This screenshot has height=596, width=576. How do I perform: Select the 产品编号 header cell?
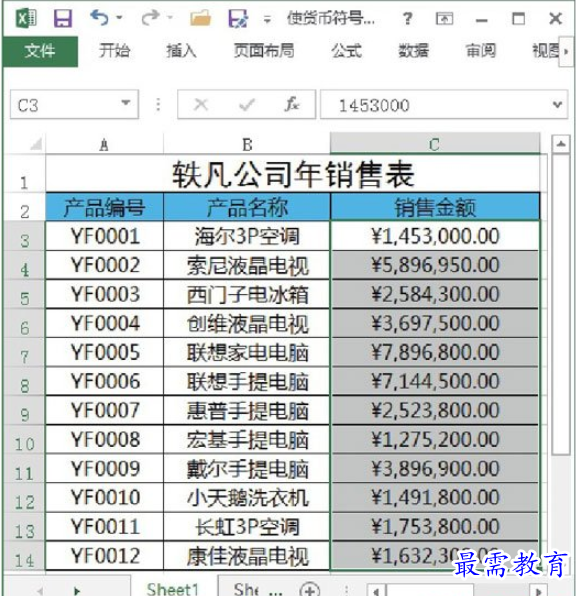tap(104, 207)
